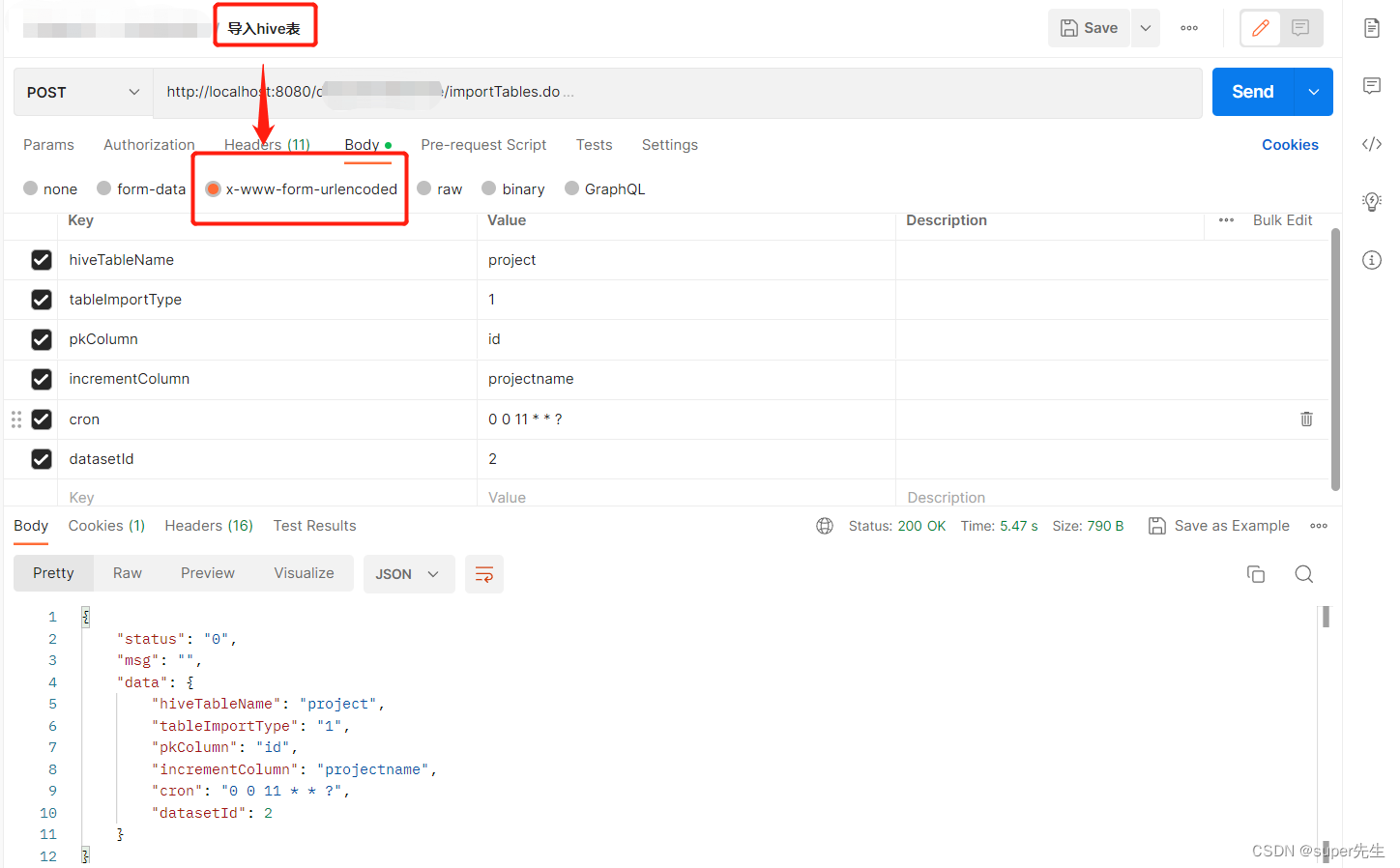The image size is (1400, 868).
Task: Open the JSON format dropdown
Action: 408,574
